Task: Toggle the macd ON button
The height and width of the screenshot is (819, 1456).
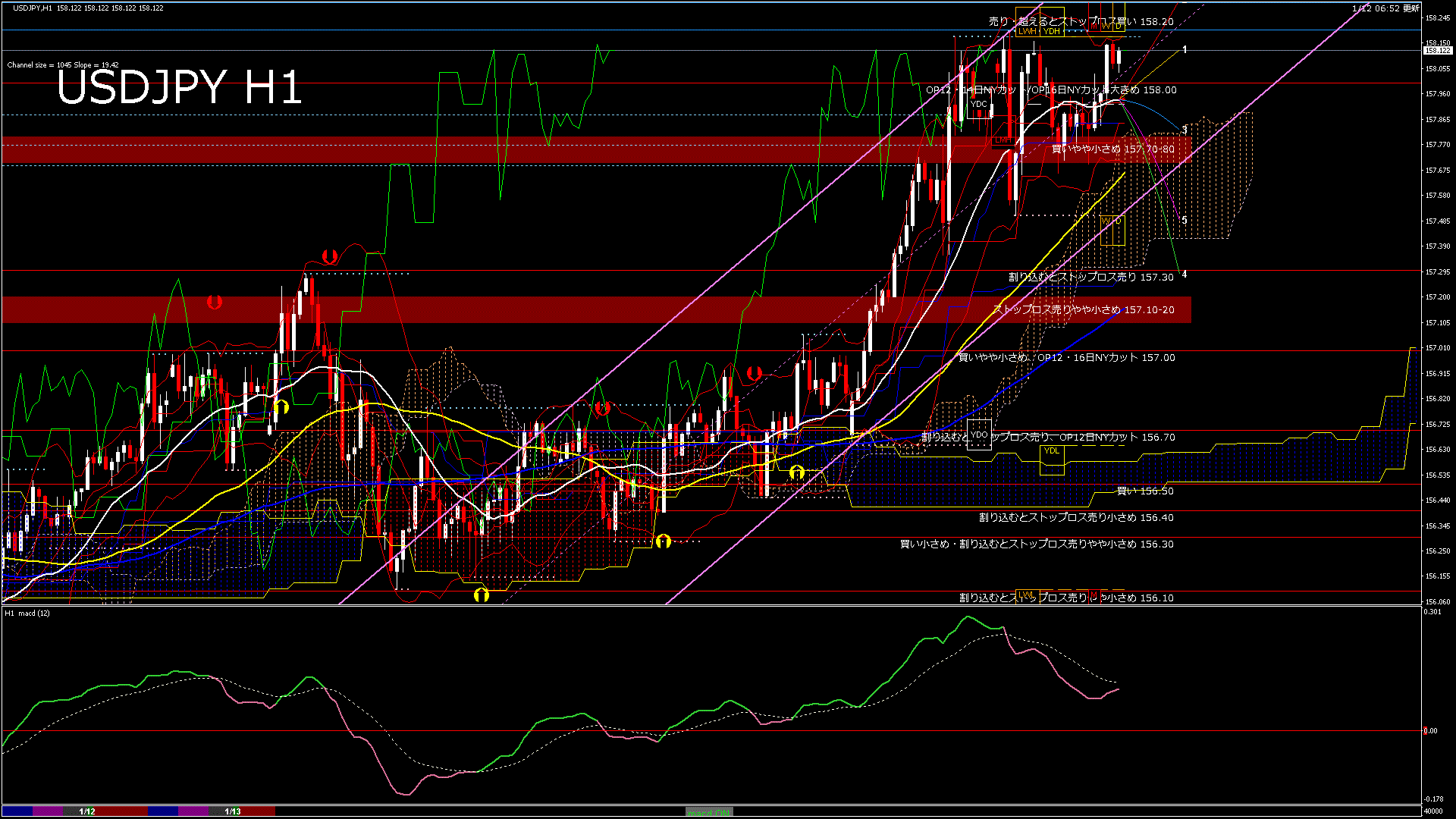Action: [709, 812]
